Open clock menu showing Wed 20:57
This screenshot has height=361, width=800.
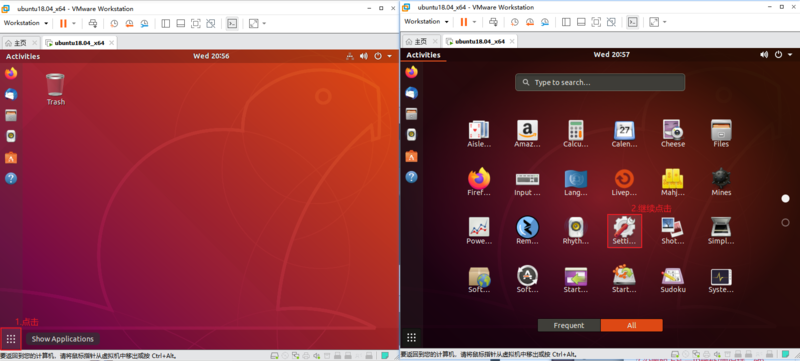point(612,55)
